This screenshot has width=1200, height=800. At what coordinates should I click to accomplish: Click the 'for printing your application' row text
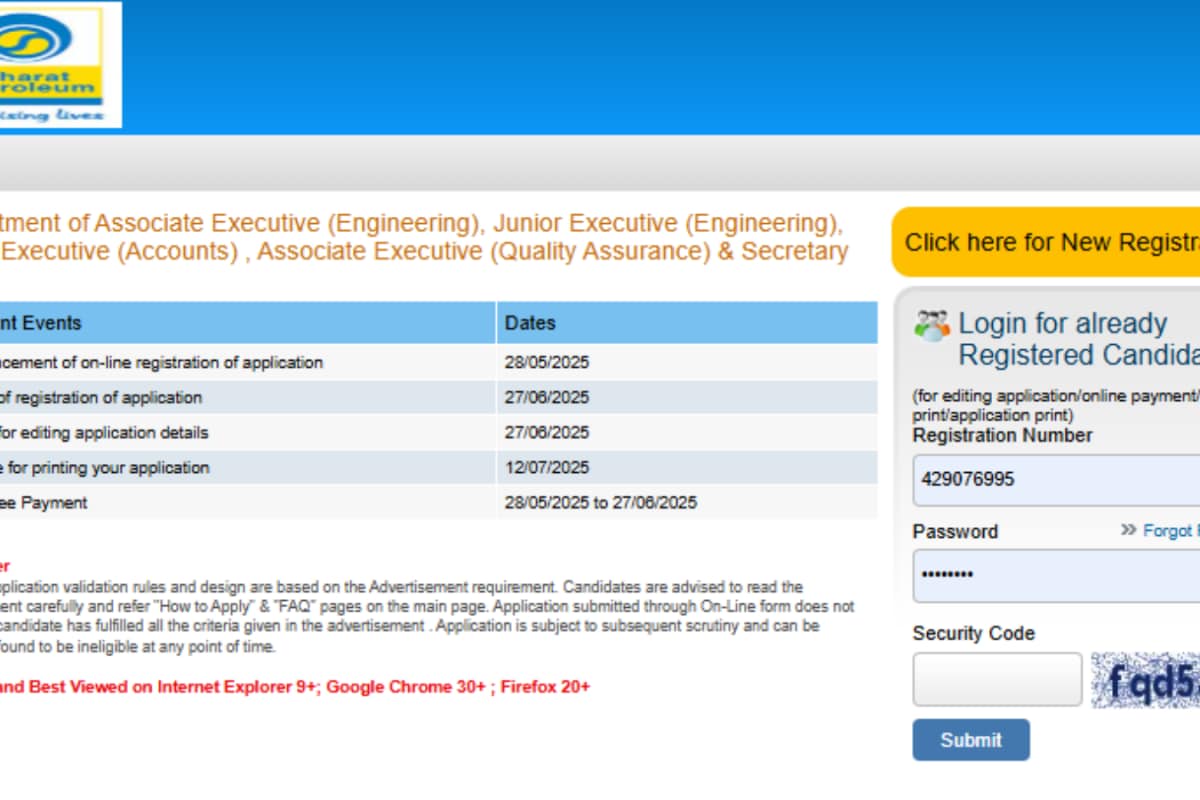[104, 467]
